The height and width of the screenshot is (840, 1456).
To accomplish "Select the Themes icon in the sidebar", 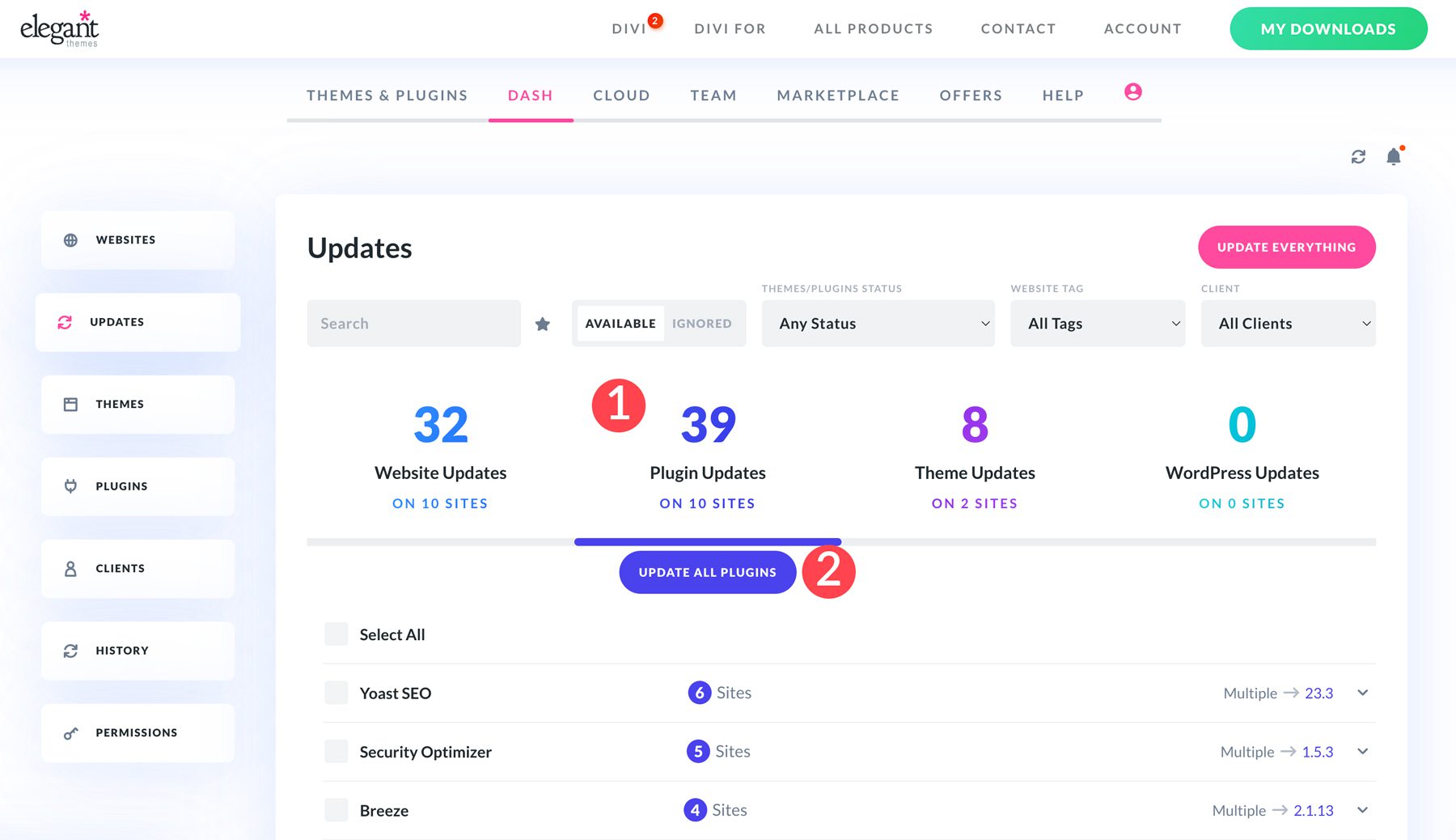I will pos(71,404).
